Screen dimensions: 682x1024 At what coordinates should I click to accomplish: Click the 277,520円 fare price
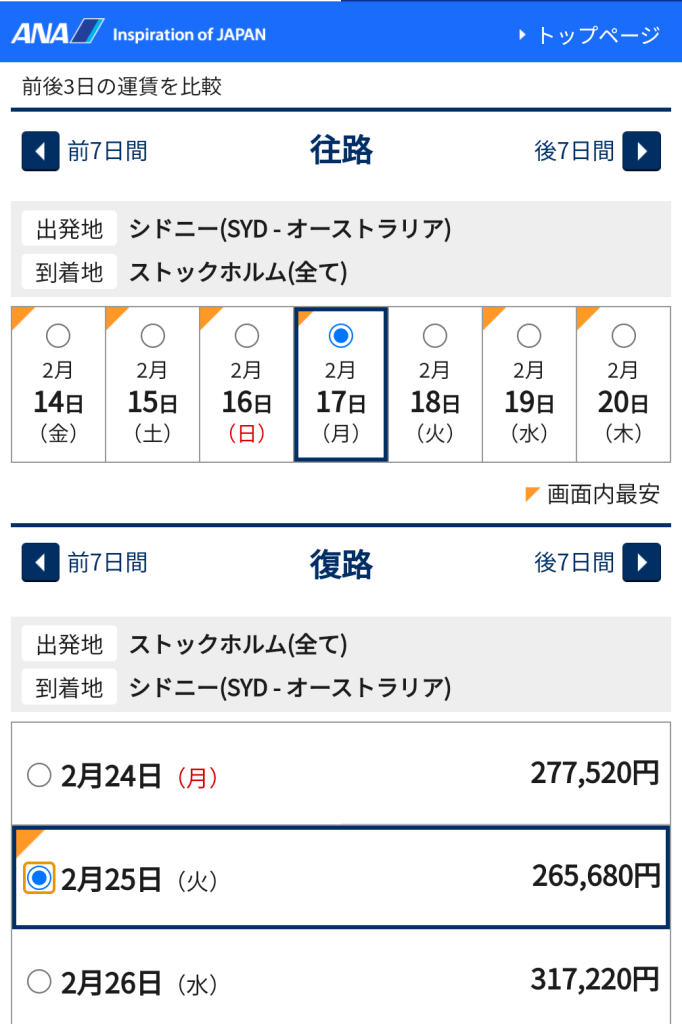(594, 773)
